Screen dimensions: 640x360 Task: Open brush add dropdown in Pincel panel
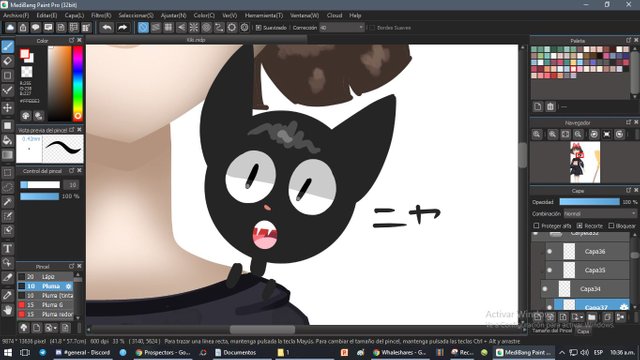tap(51, 328)
